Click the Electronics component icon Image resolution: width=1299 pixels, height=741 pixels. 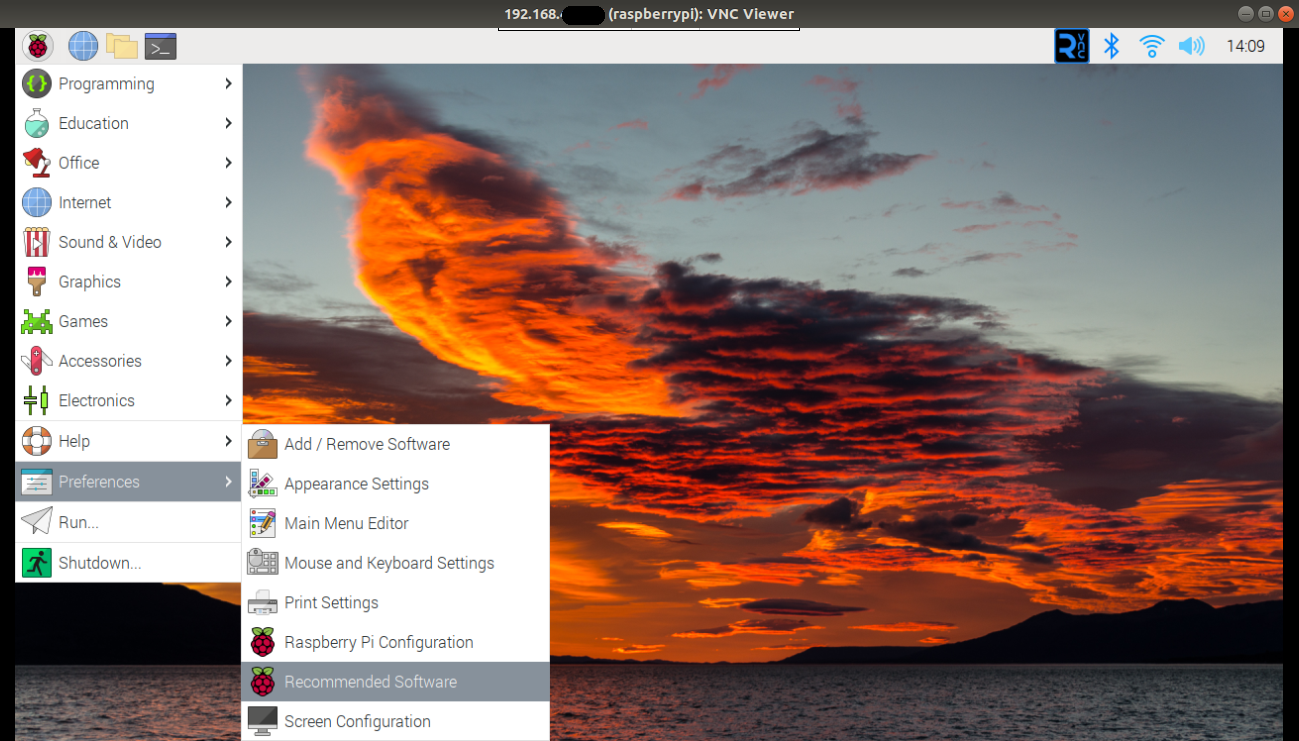tap(37, 400)
